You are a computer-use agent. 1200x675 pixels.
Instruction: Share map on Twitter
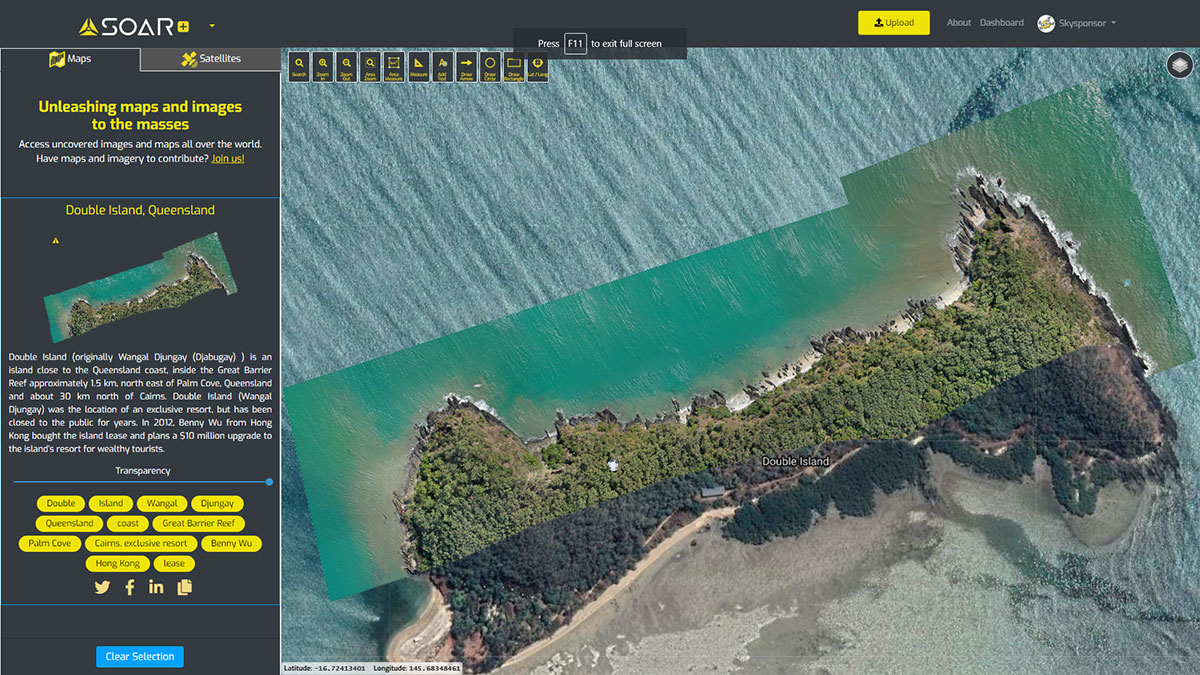click(102, 588)
